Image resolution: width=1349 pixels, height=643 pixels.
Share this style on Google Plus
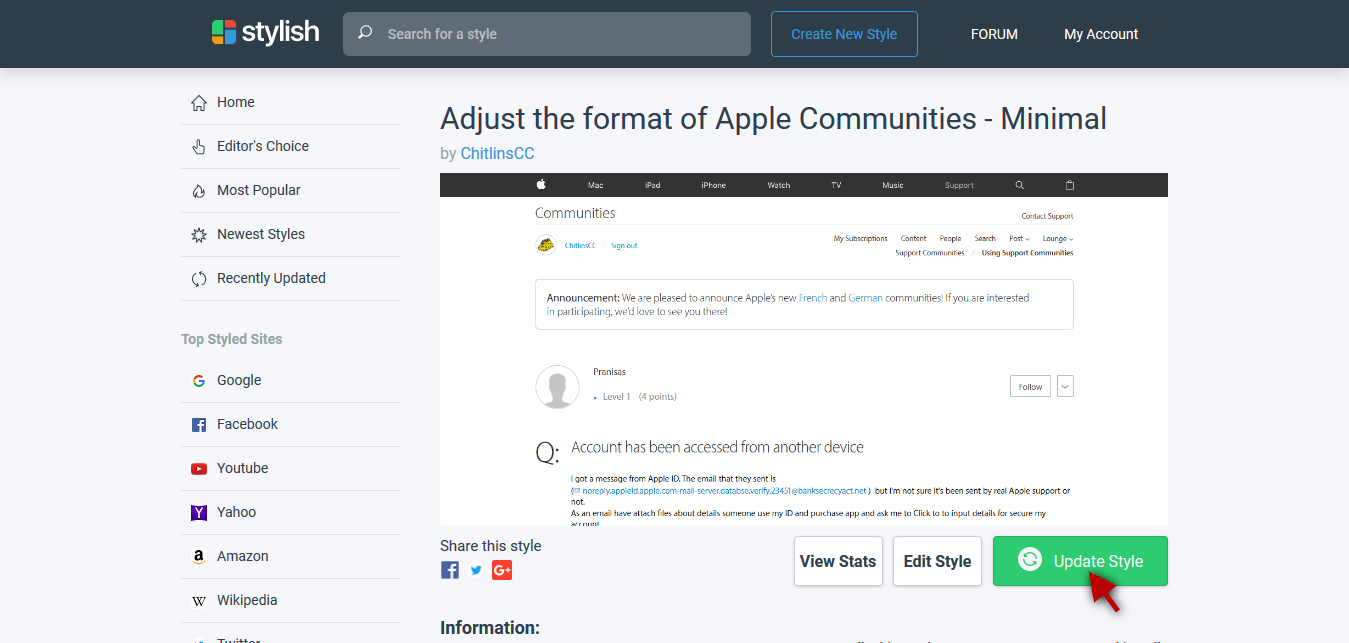point(502,570)
